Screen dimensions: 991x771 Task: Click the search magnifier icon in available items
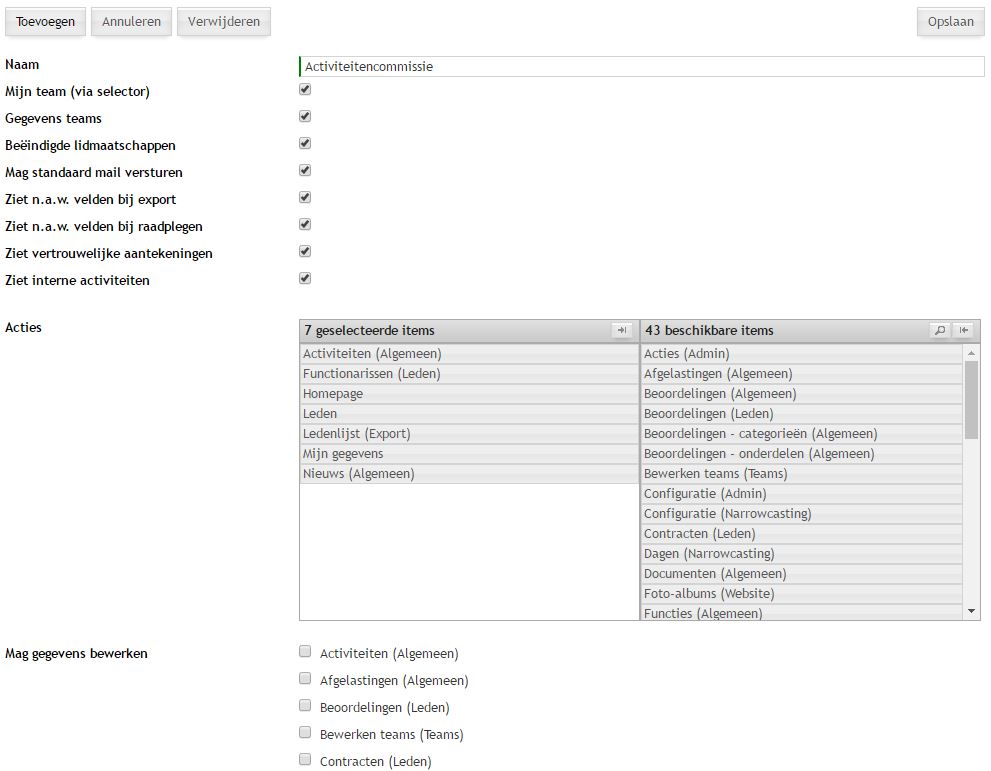click(939, 331)
